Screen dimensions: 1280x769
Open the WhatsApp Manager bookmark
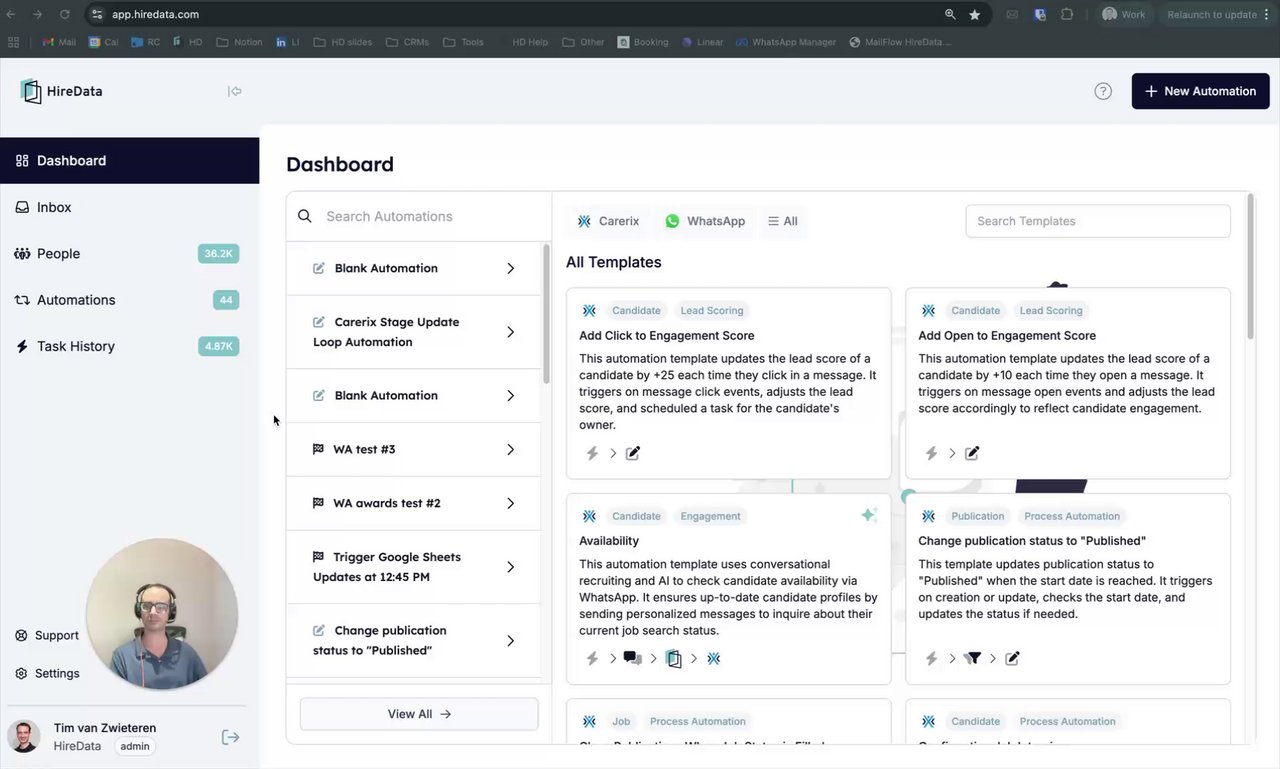tap(786, 42)
